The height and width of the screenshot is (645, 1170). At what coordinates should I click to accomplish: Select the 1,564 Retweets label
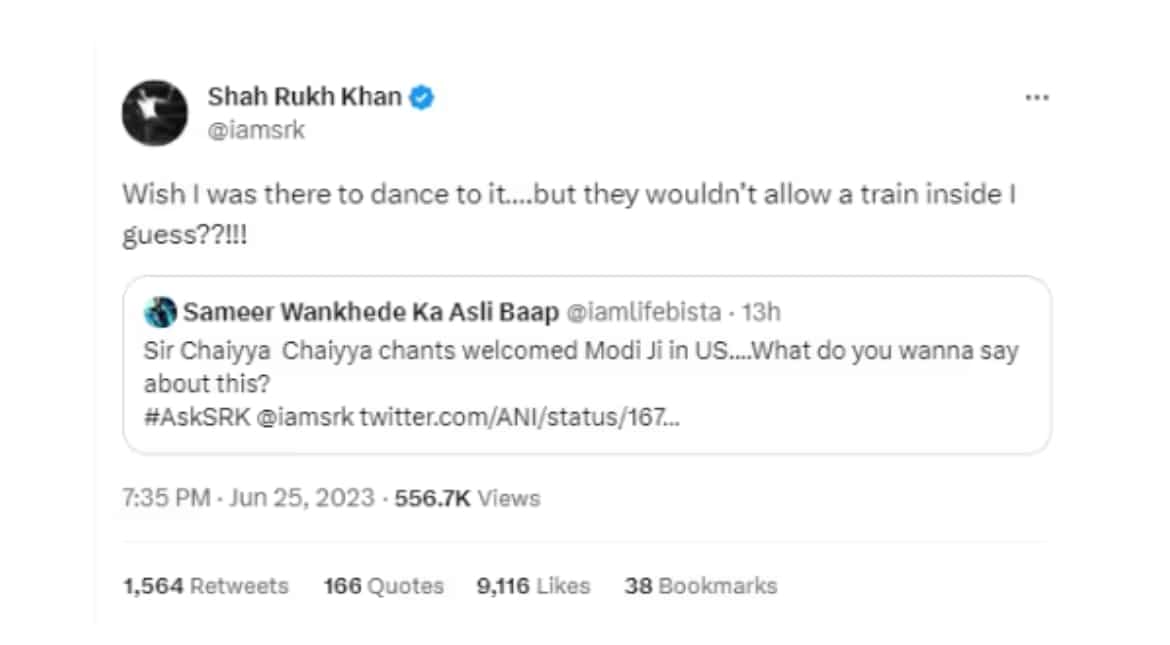(205, 586)
